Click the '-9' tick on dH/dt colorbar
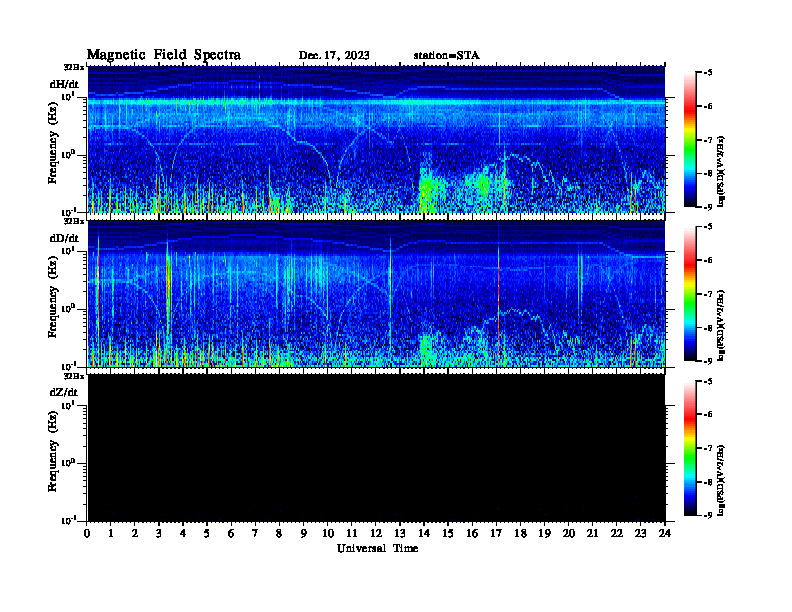This screenshot has height=612, width=792. [x=708, y=207]
